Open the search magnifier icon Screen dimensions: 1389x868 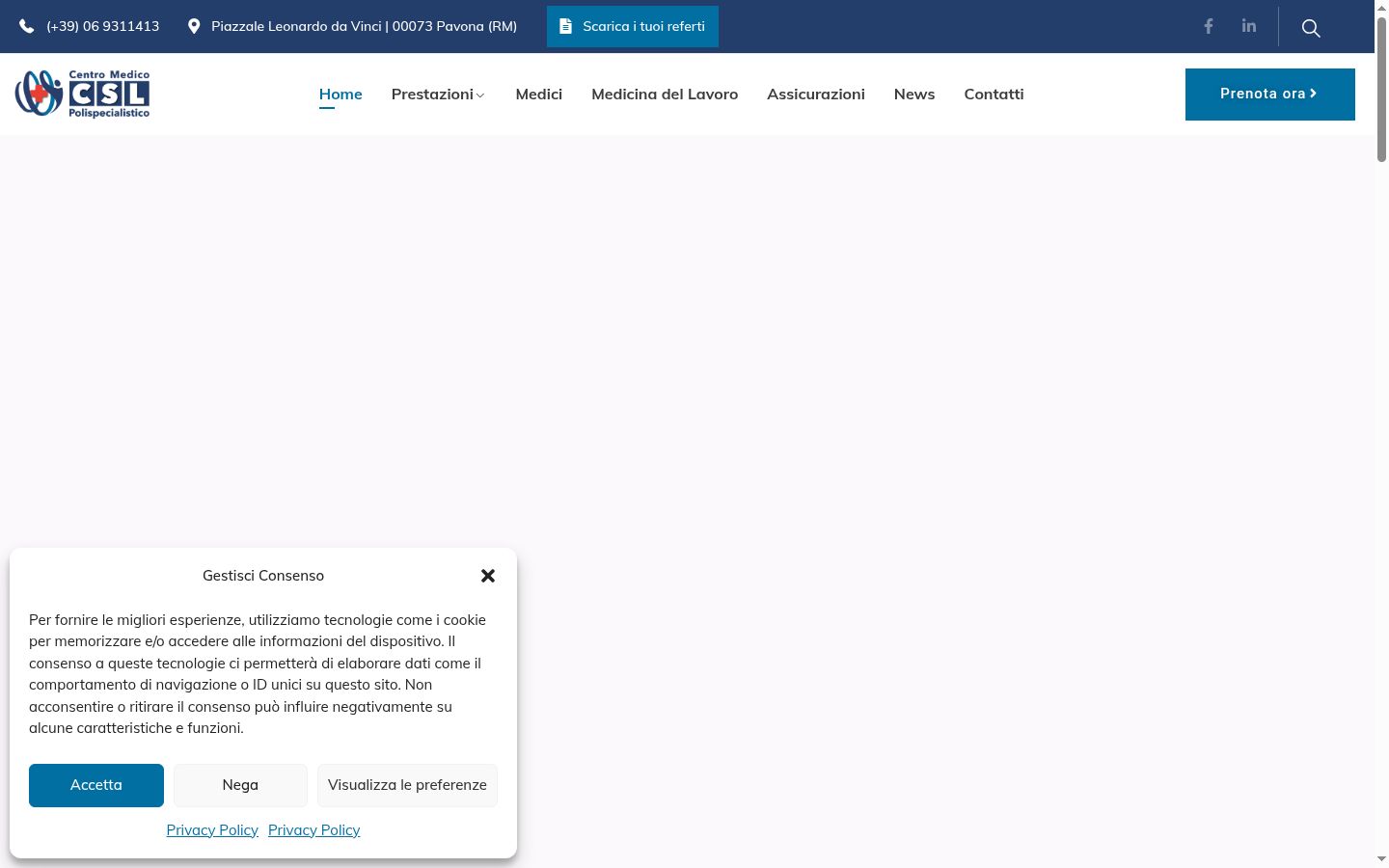click(1311, 28)
